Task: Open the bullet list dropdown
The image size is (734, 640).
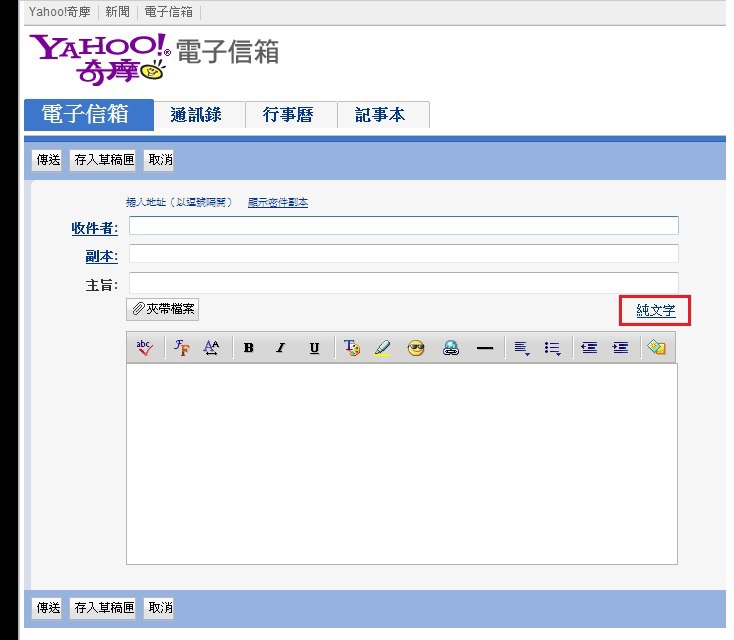Action: (553, 348)
